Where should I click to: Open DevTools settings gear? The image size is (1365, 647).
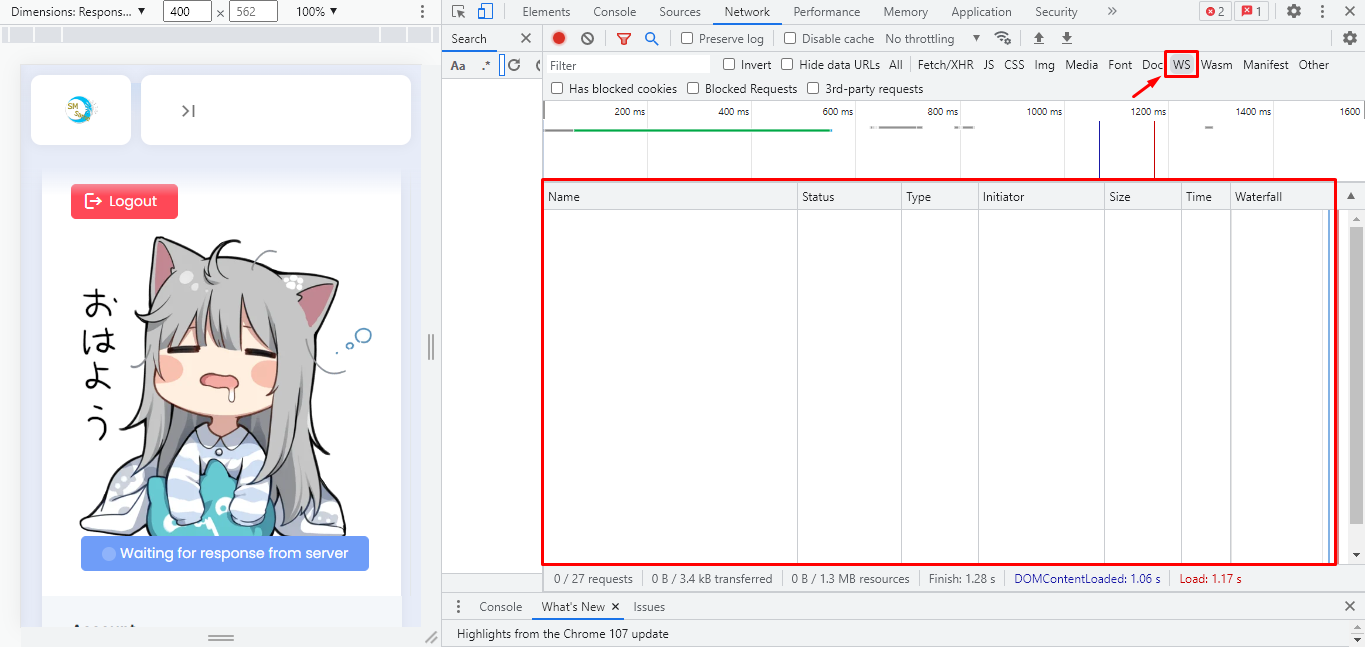point(1294,12)
